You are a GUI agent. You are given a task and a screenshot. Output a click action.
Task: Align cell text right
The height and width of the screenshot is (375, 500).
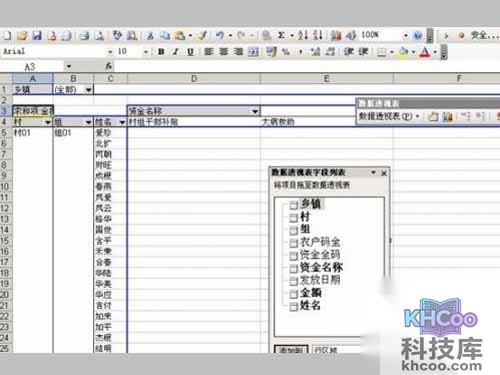pos(238,52)
